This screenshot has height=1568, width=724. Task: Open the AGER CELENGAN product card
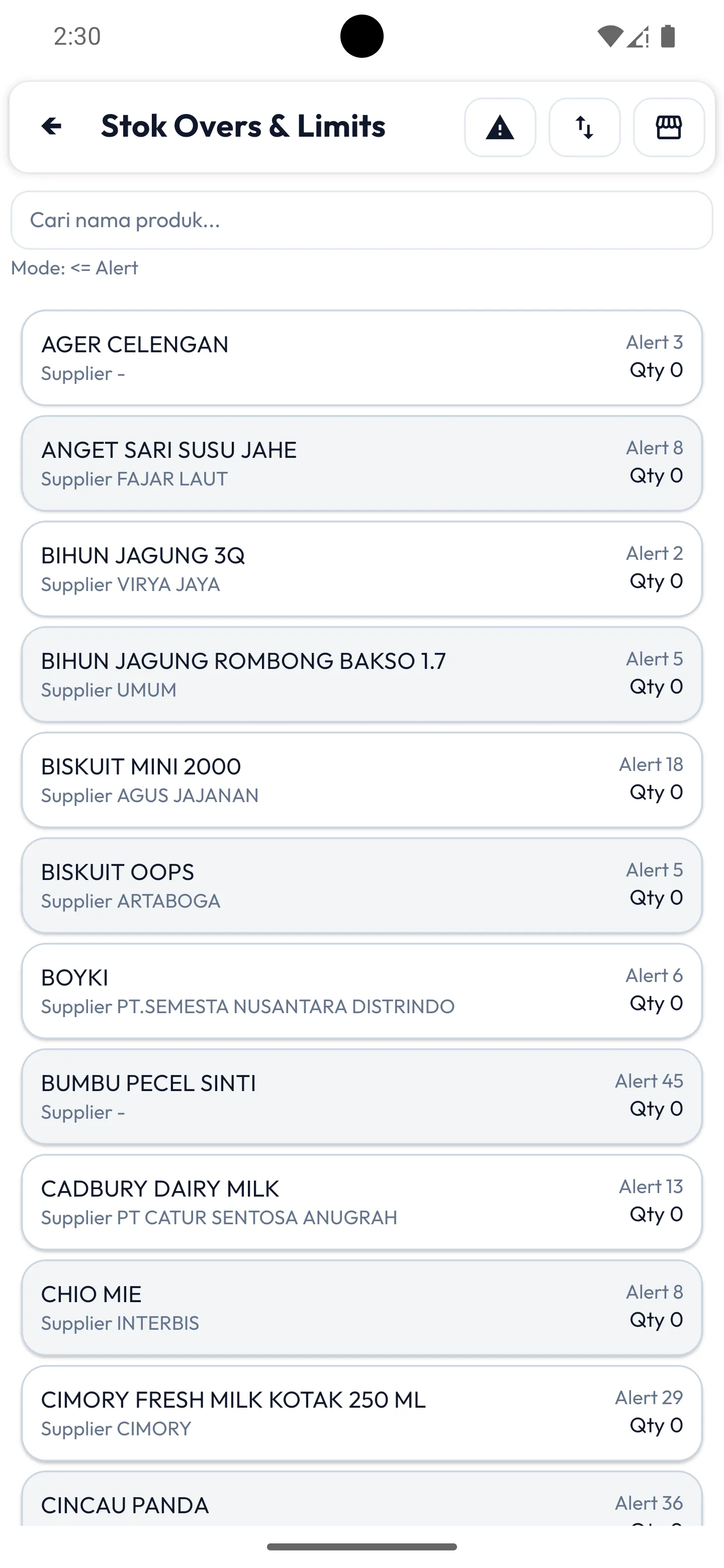pyautogui.click(x=361, y=358)
